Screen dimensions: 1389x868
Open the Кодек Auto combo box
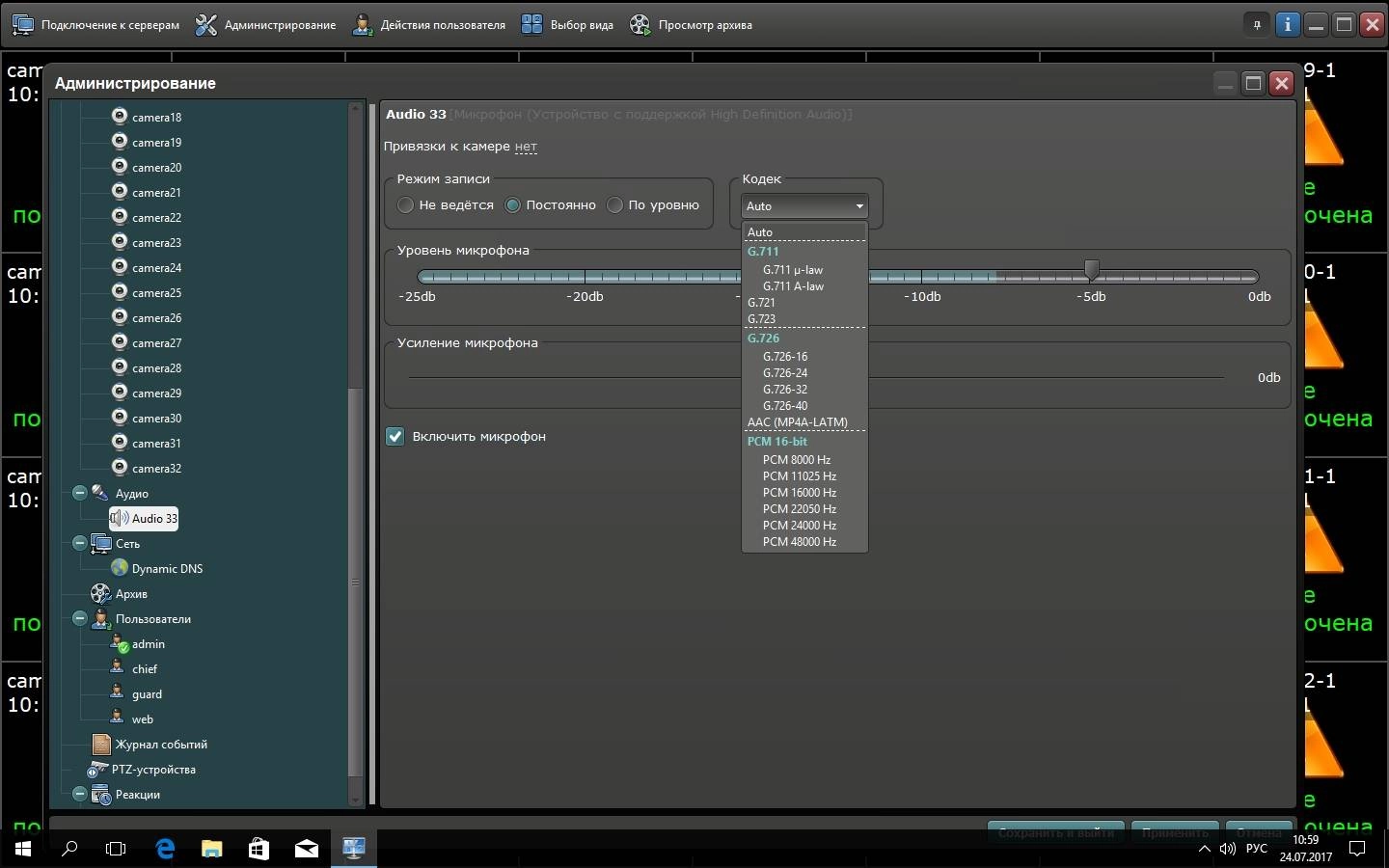804,205
